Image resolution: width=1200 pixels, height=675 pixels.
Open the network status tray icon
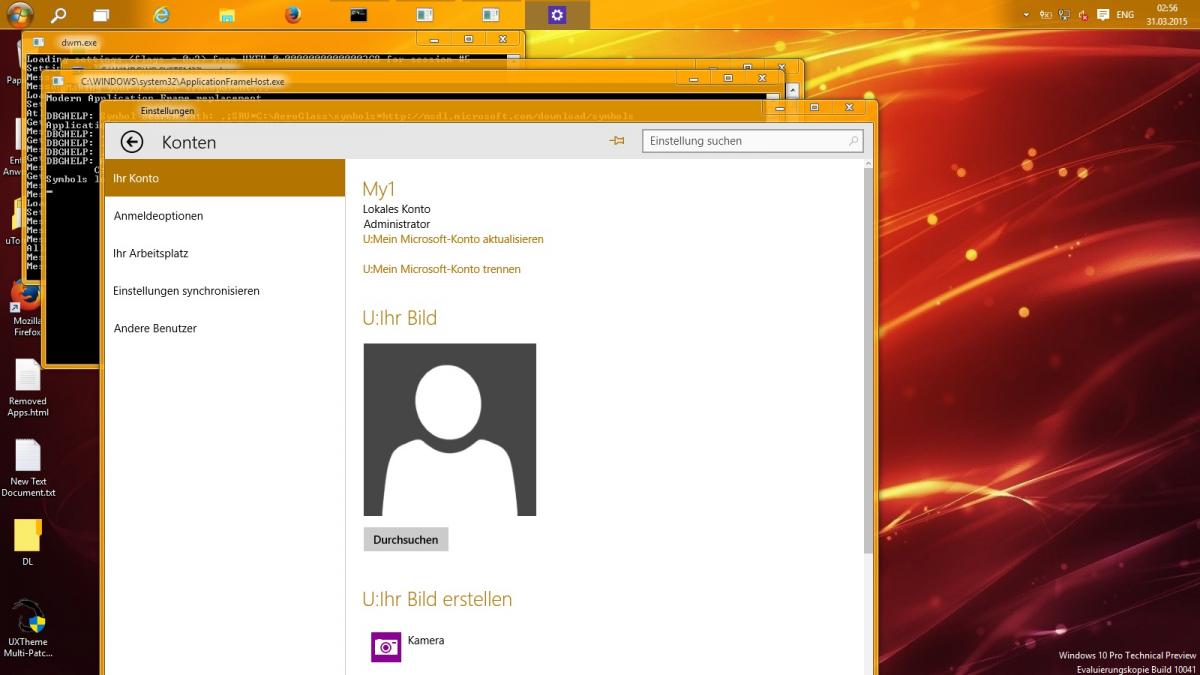click(1065, 15)
